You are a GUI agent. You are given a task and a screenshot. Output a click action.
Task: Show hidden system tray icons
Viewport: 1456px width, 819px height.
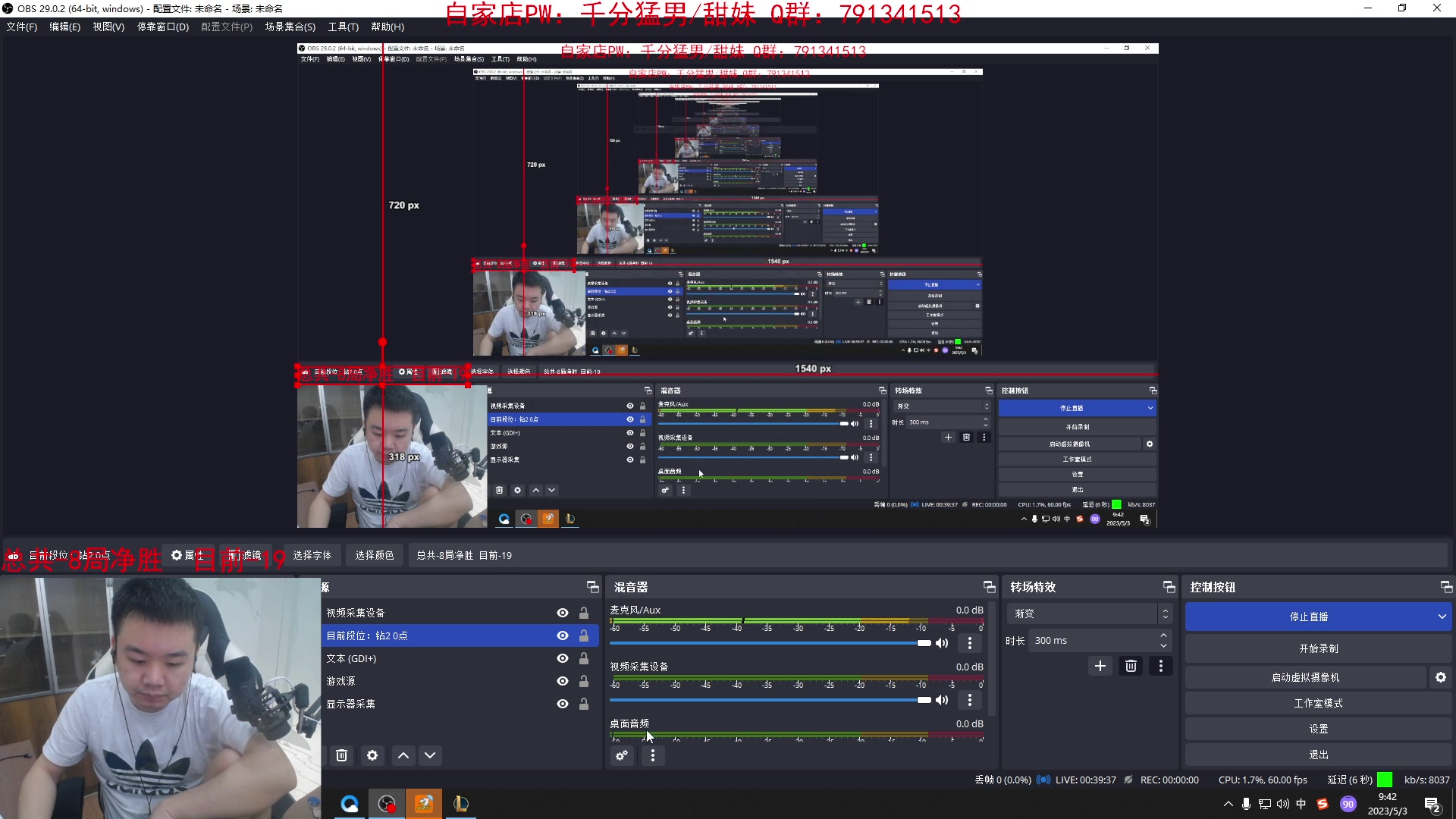pyautogui.click(x=1228, y=804)
